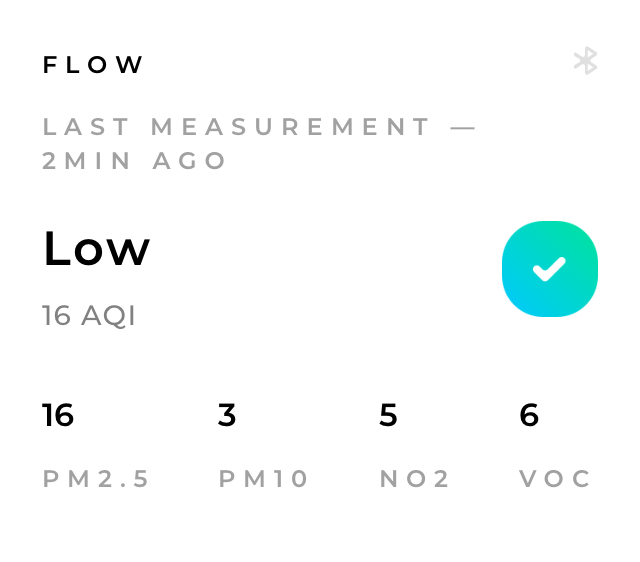The height and width of the screenshot is (562, 640).
Task: Select the VOC pollutant label
Action: tap(555, 479)
